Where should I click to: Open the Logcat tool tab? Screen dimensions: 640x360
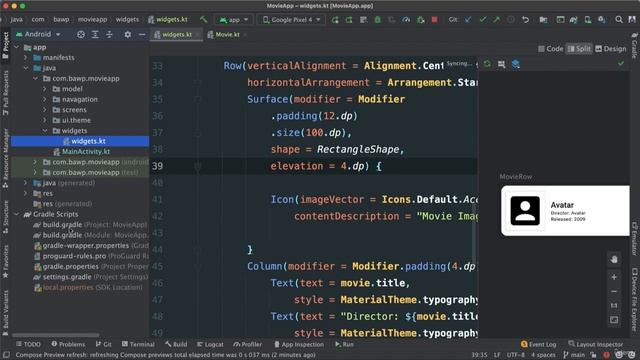(x=210, y=344)
